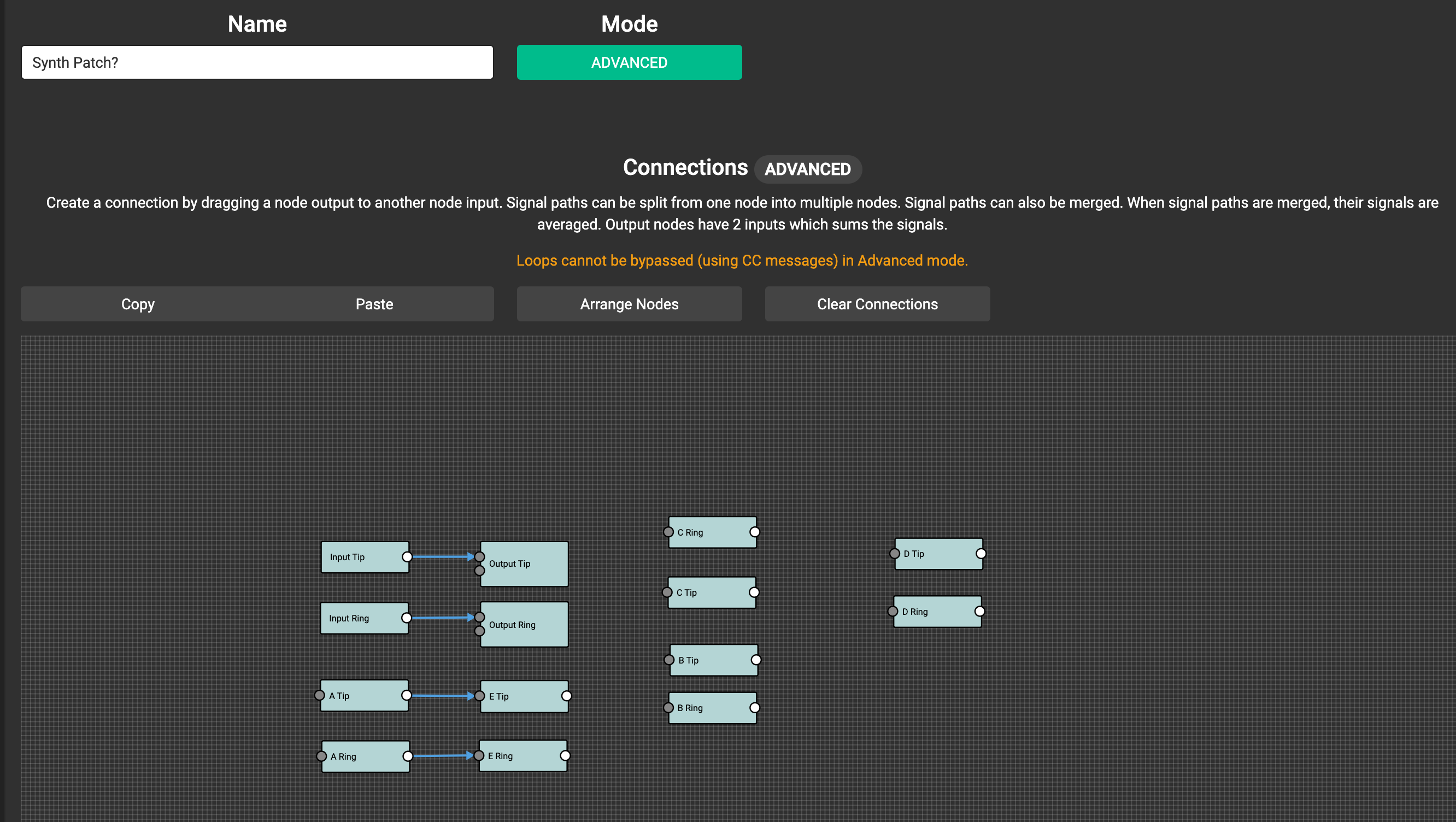Click the Input Tip output port
This screenshot has height=822, width=1456.
[407, 557]
